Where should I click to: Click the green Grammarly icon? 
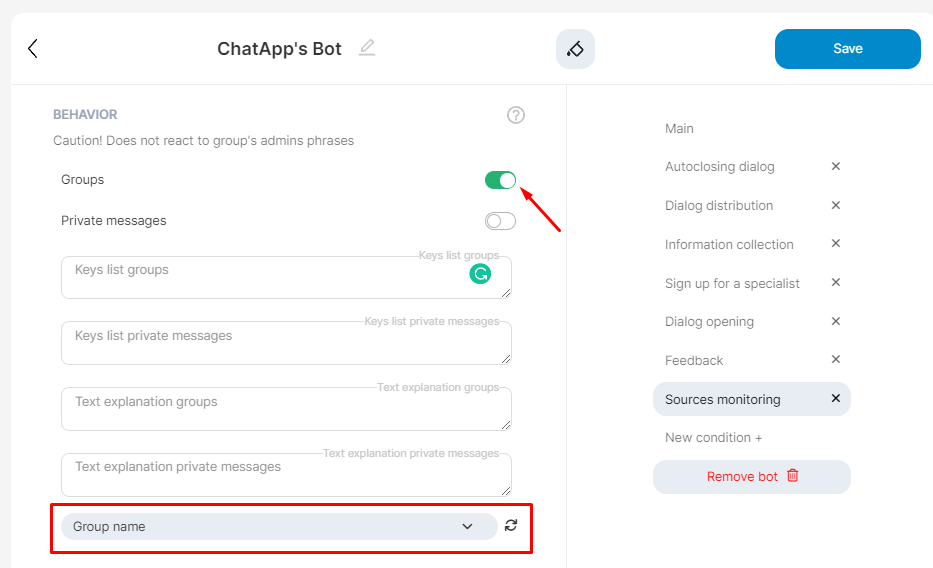[481, 273]
